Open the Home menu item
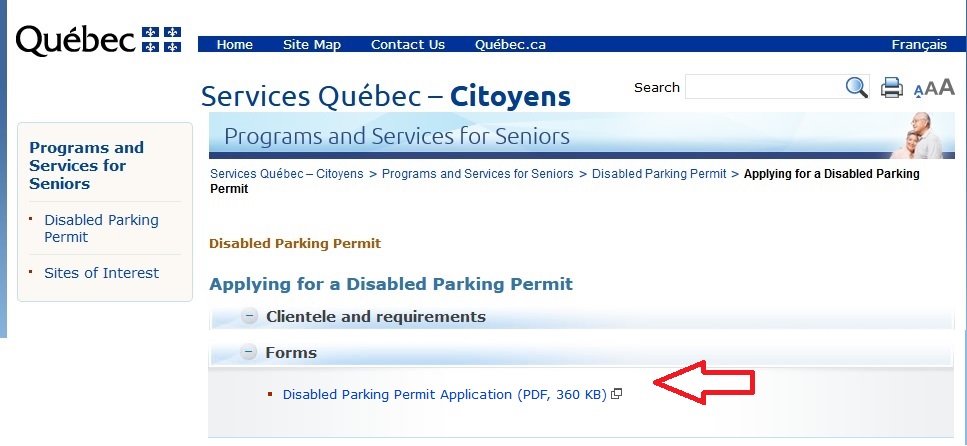This screenshot has height=446, width=967. [235, 45]
